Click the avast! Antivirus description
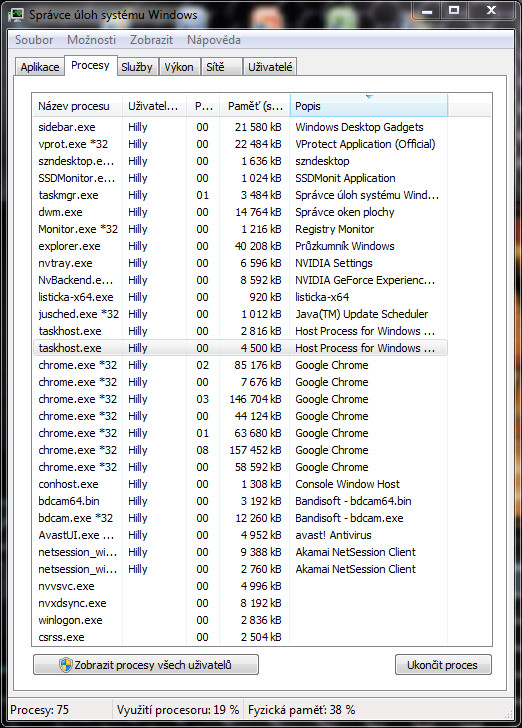 tap(333, 535)
